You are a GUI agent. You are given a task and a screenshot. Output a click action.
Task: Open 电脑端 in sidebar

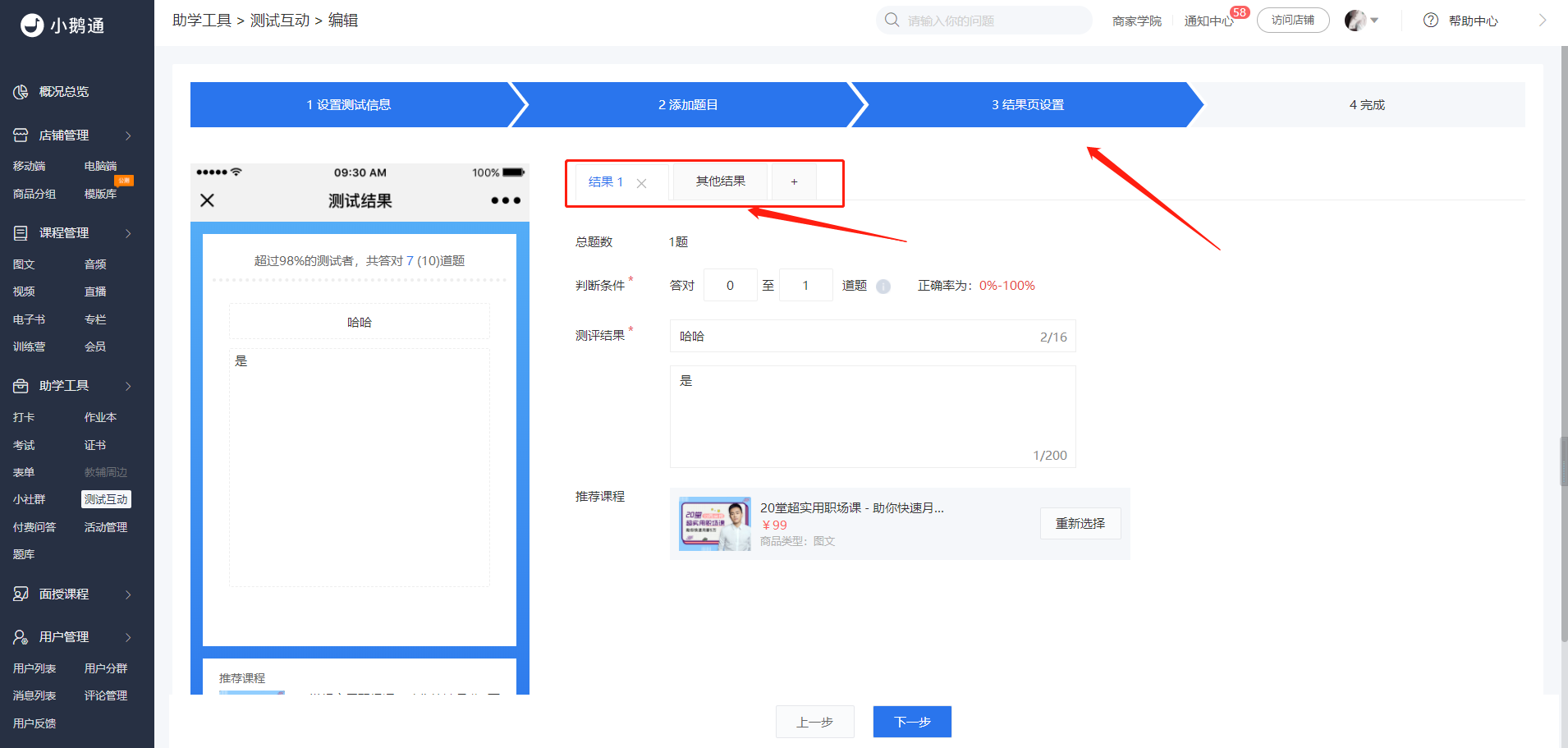(100, 166)
